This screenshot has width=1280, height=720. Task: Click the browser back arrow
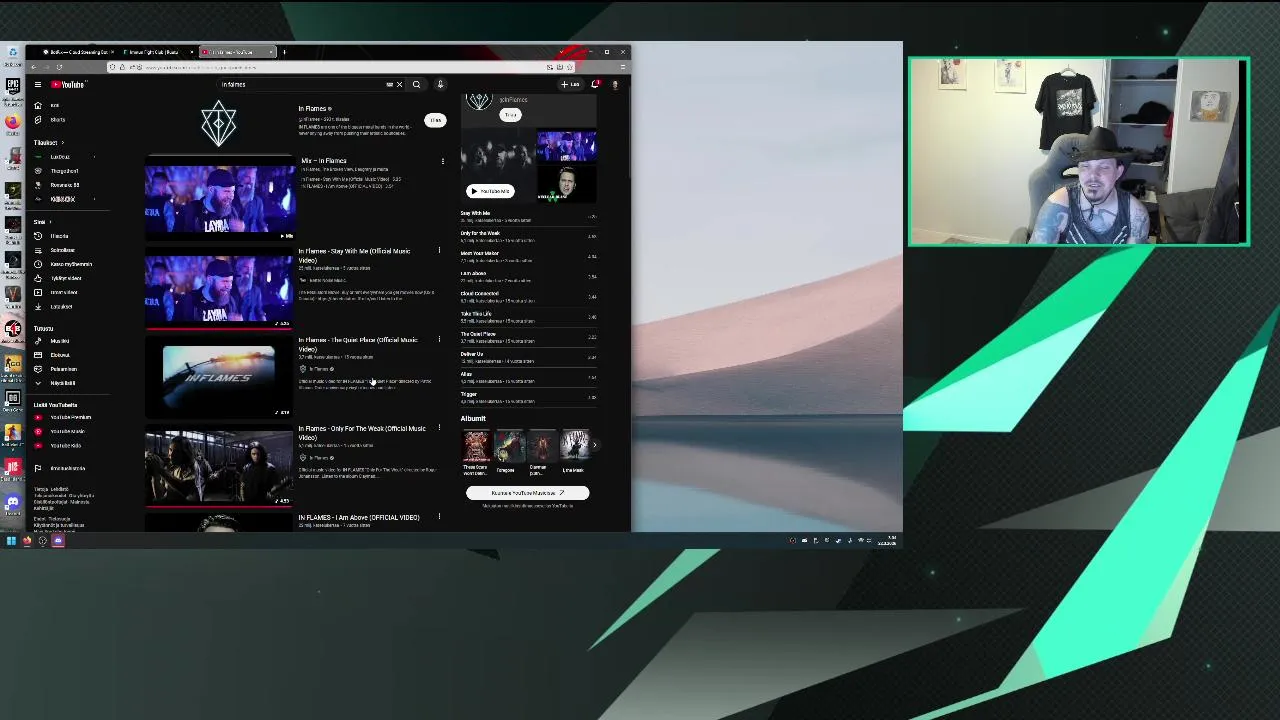pyautogui.click(x=33, y=67)
